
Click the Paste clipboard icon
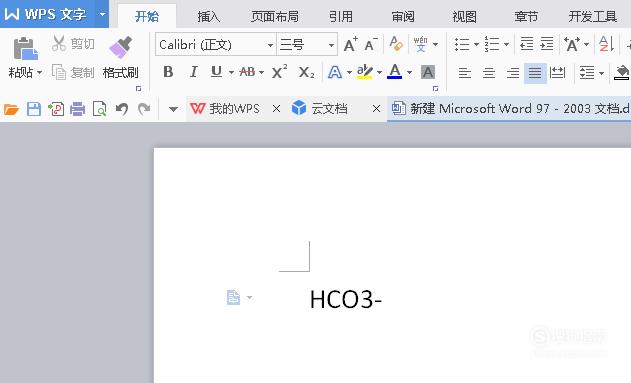25,49
